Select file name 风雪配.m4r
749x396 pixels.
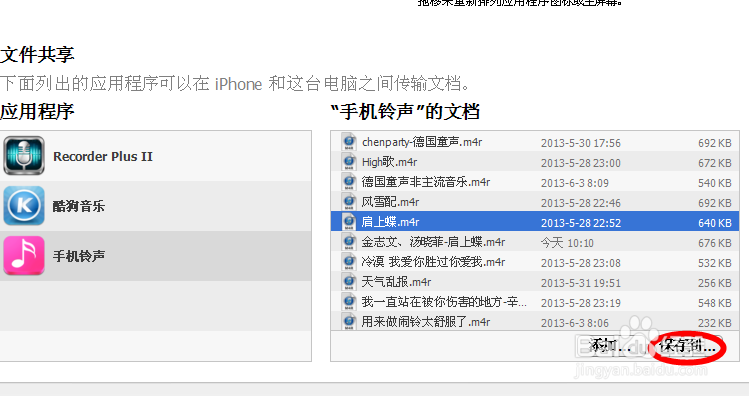pyautogui.click(x=390, y=203)
